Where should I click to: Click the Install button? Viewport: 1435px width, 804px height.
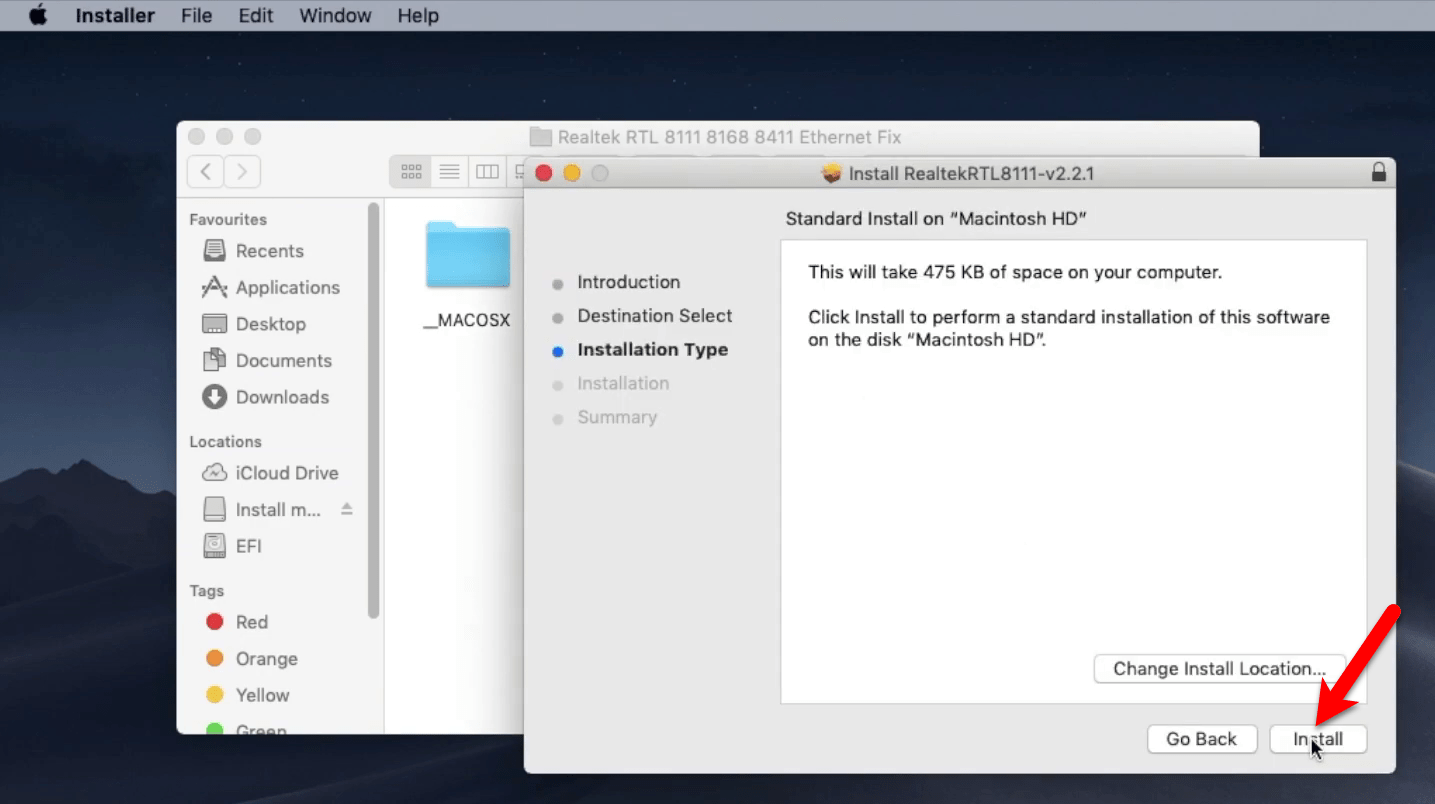point(1317,739)
